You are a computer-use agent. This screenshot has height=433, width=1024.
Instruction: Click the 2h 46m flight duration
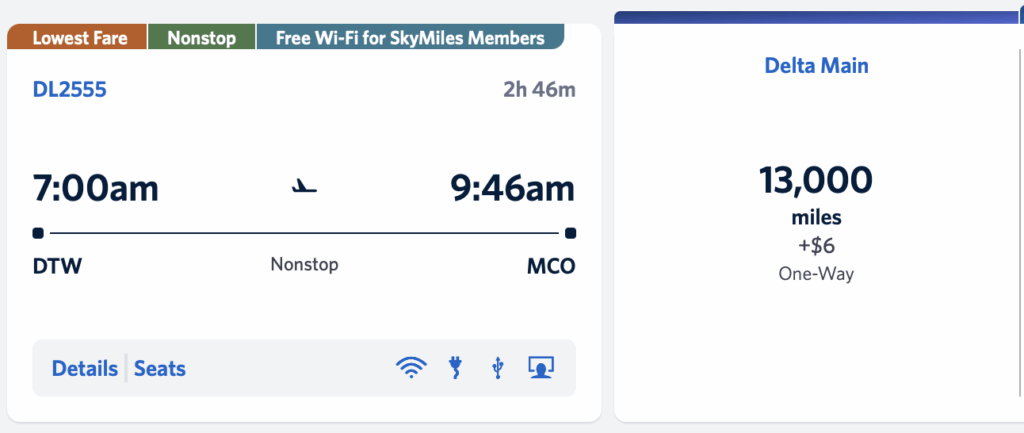[539, 90]
